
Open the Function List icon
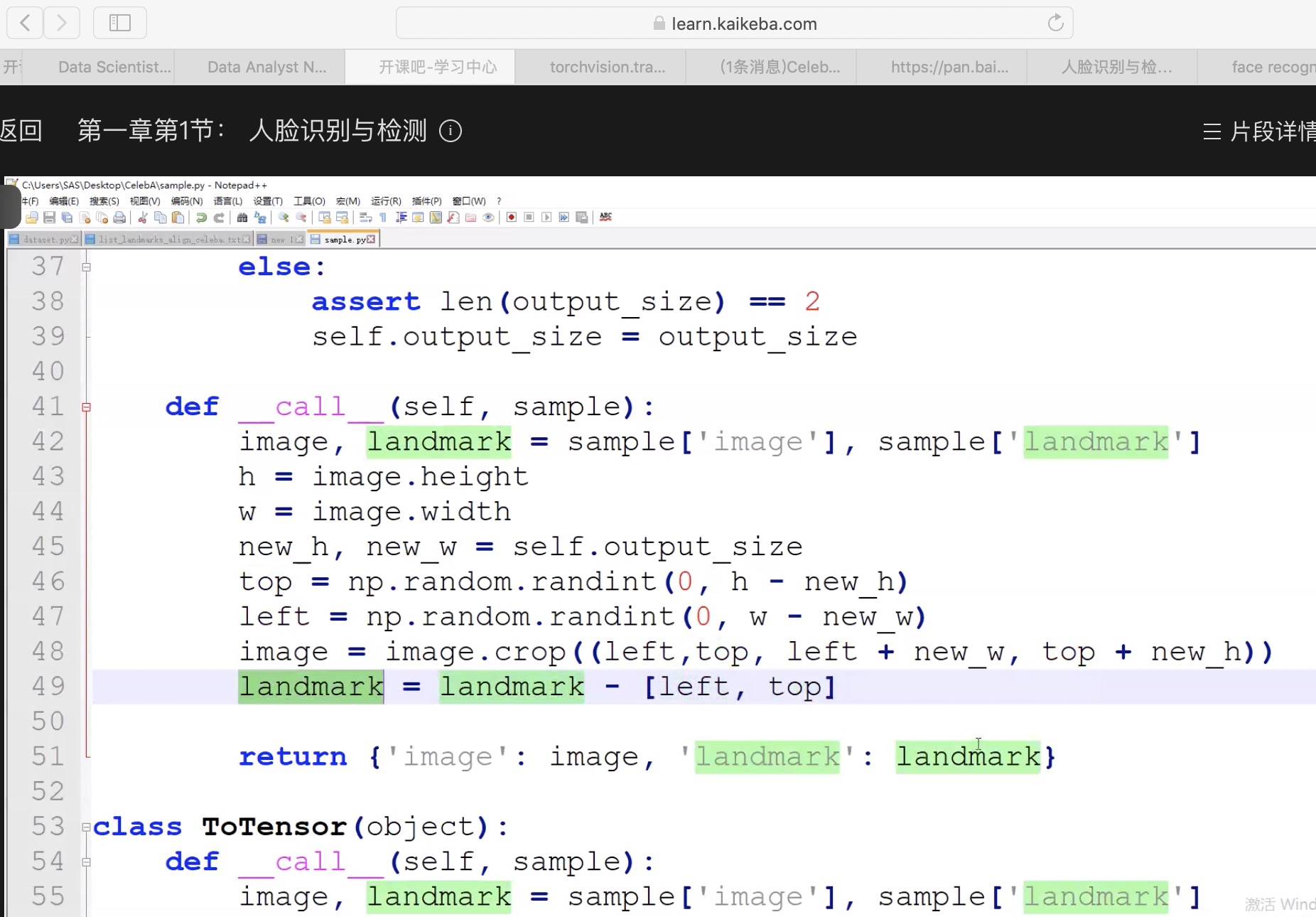point(453,218)
